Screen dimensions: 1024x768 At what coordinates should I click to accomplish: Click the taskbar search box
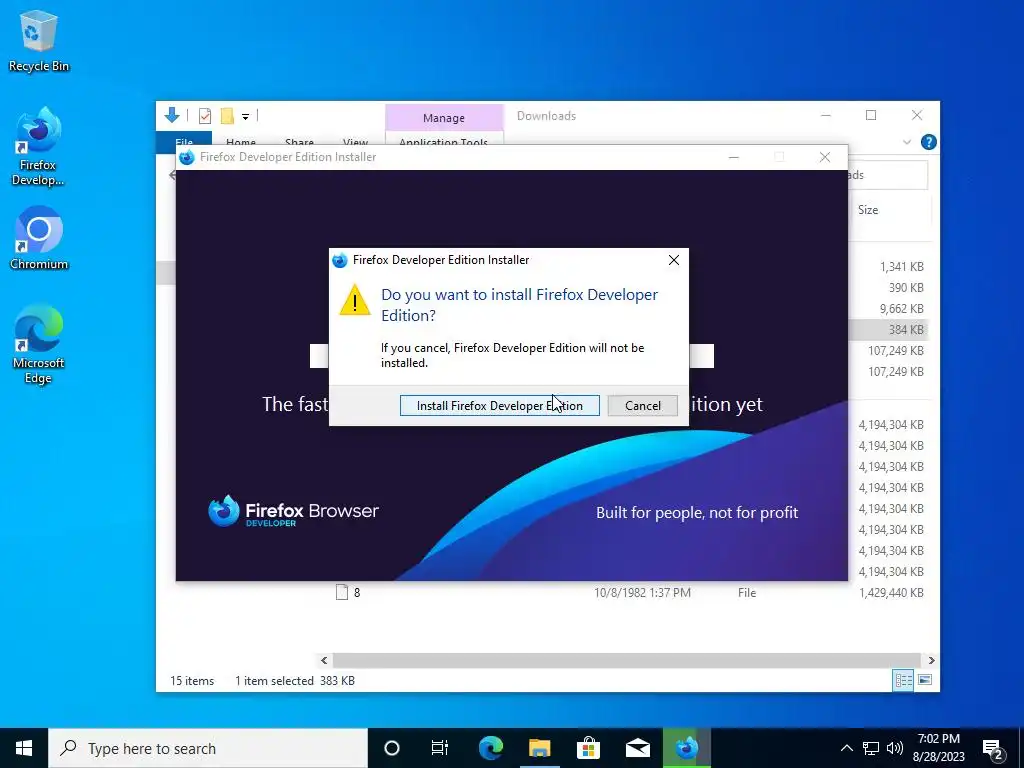[208, 748]
